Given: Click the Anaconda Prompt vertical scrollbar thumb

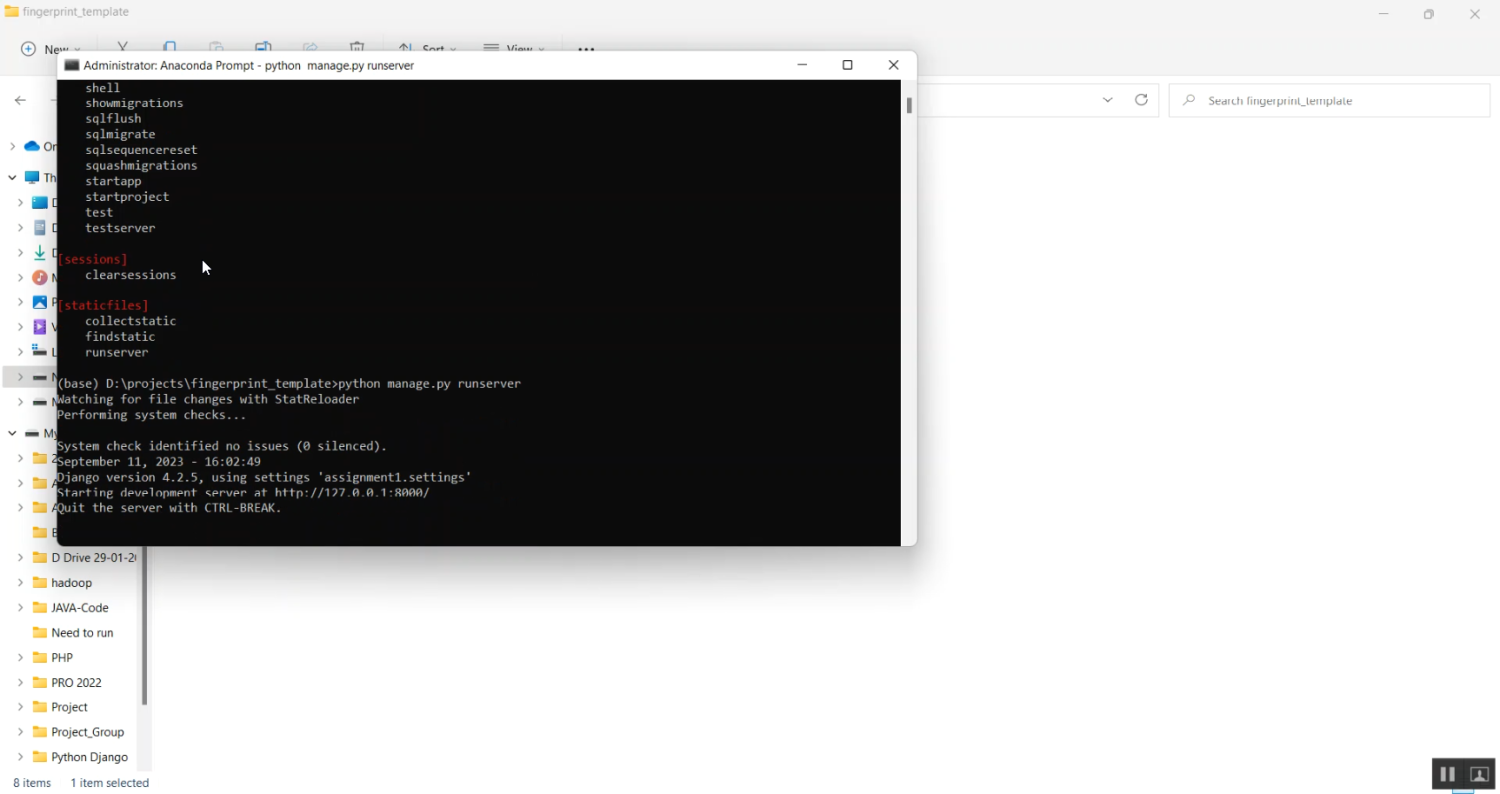Looking at the screenshot, I should [x=909, y=105].
